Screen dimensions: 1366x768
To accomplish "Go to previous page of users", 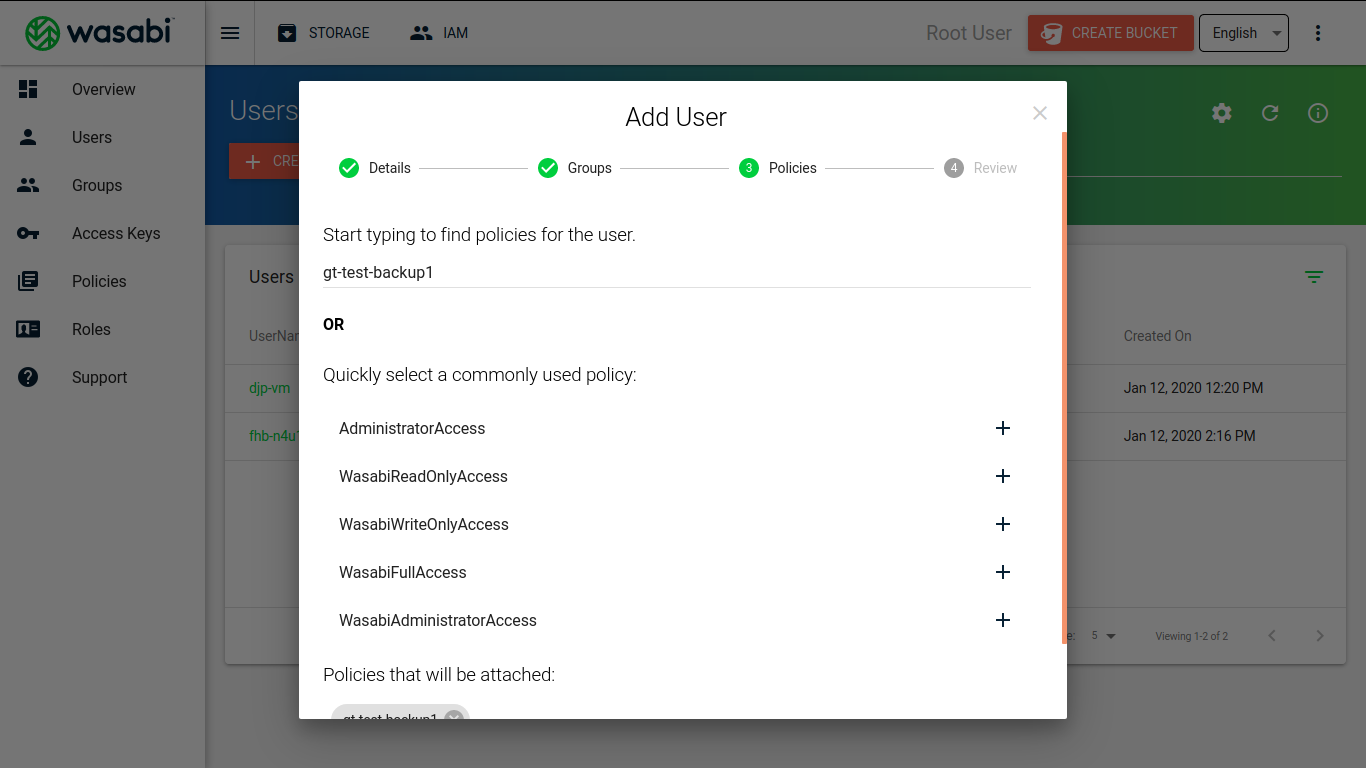I will [x=1272, y=636].
